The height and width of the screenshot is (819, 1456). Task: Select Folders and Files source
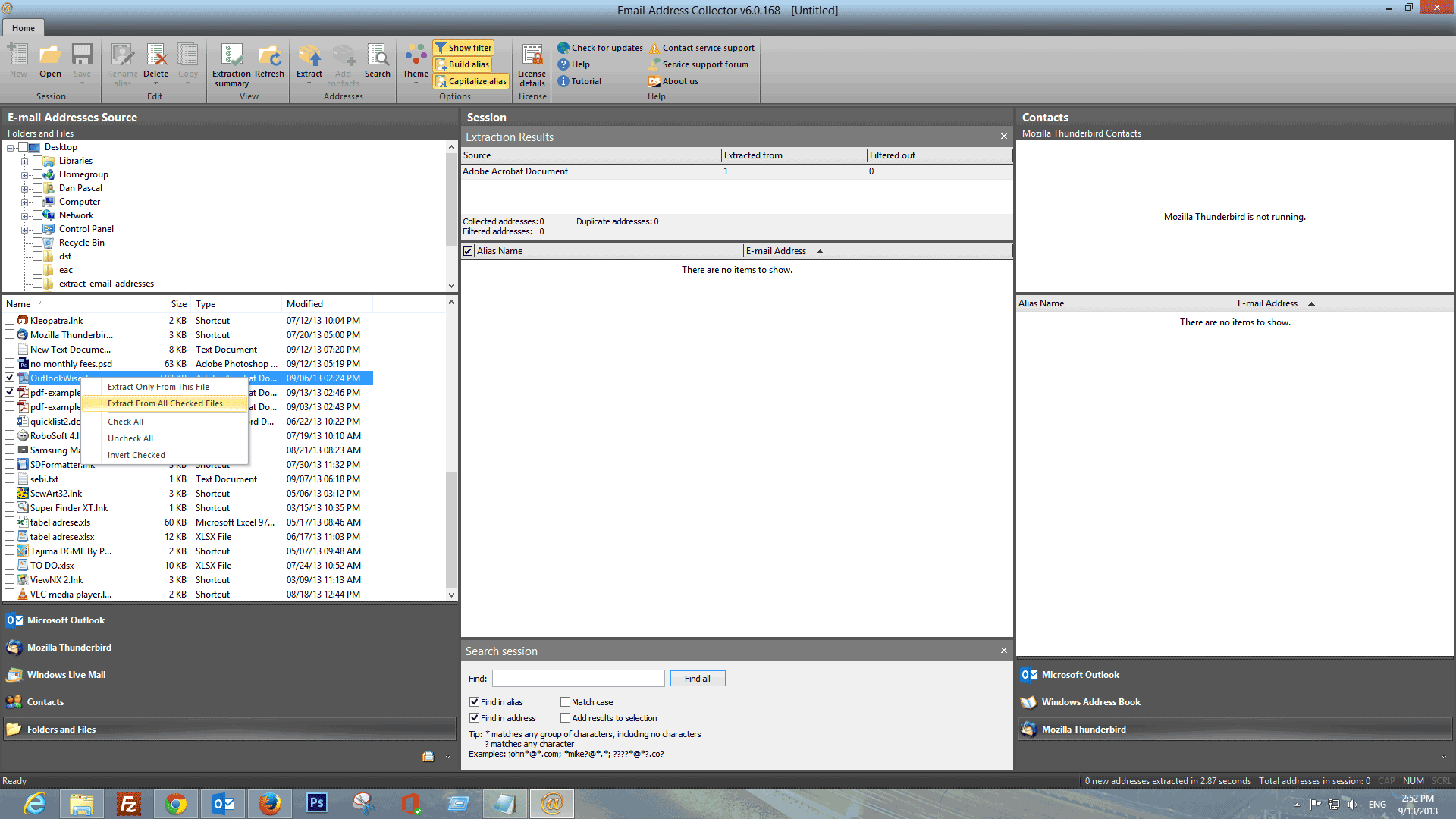[230, 730]
